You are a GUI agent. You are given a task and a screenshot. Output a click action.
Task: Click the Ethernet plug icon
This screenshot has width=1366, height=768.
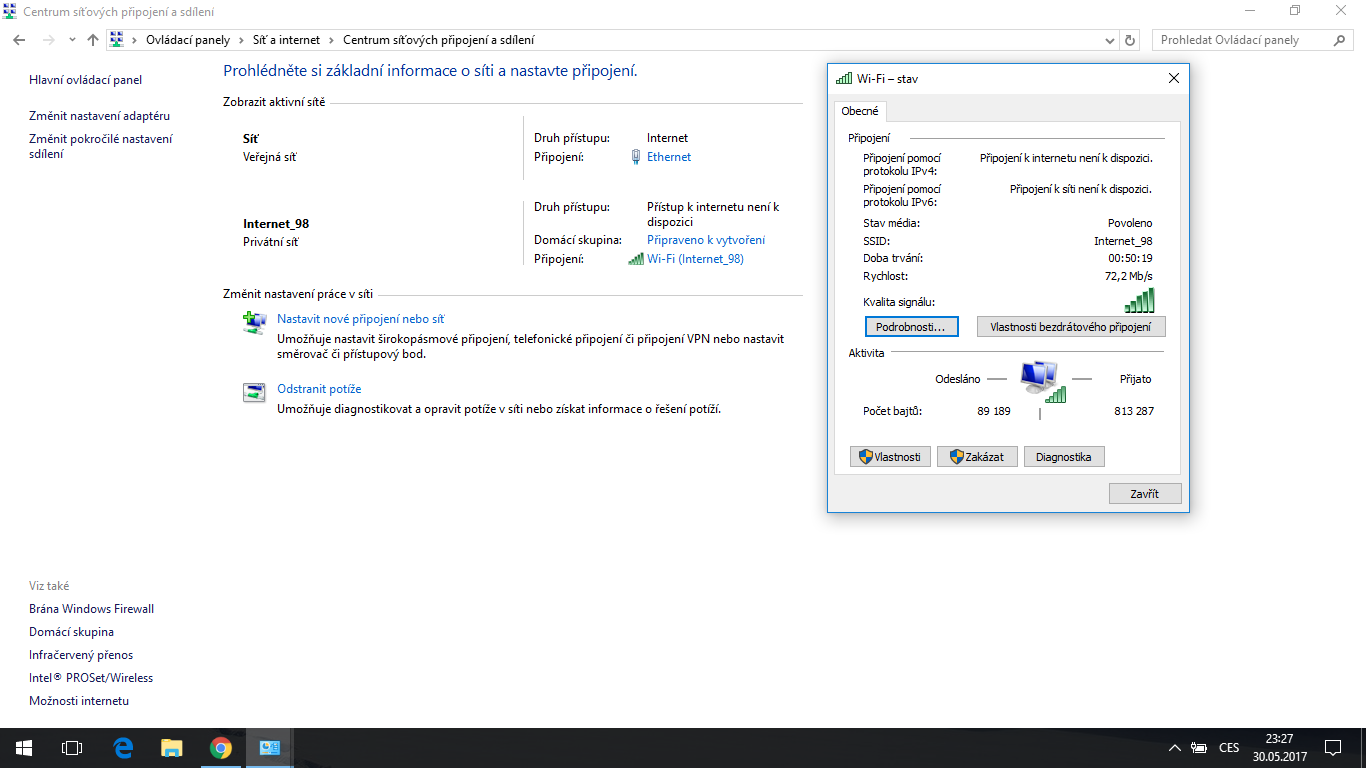tap(636, 157)
